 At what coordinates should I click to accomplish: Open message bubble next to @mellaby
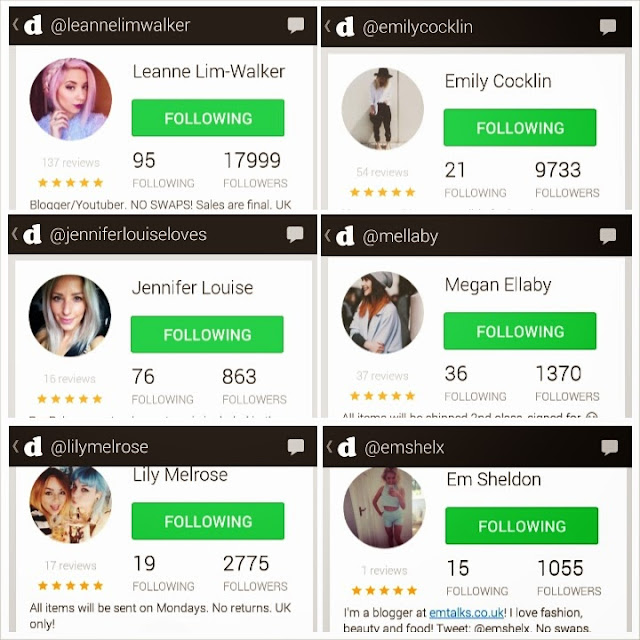click(x=608, y=236)
